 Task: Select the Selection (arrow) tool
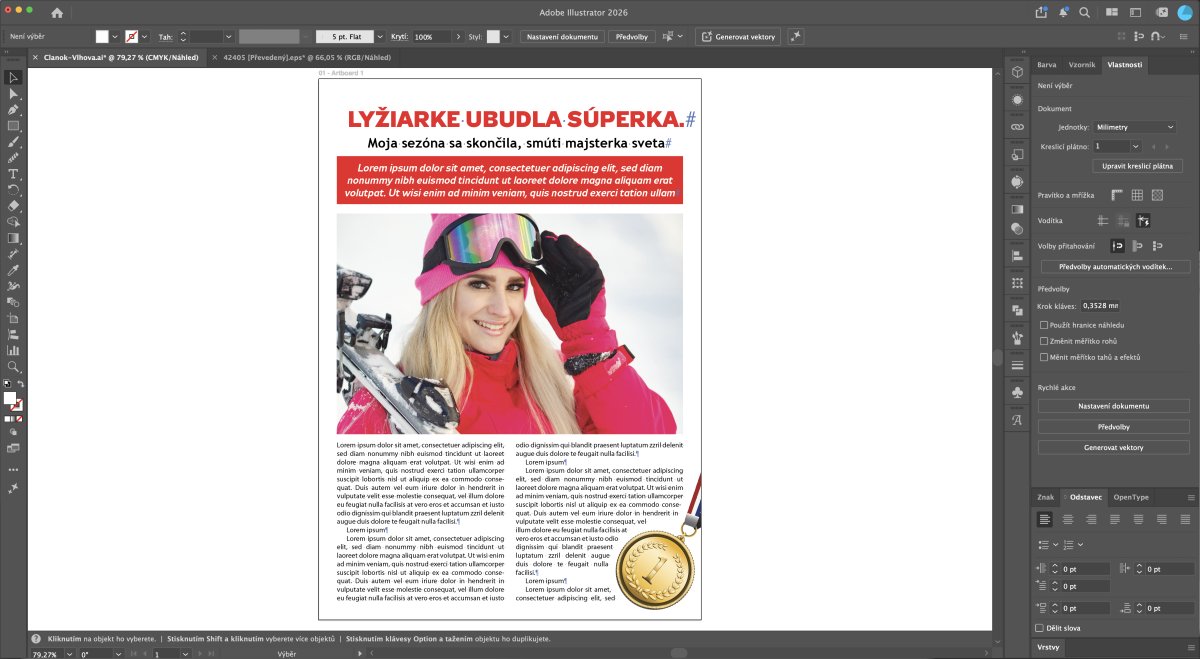coord(13,77)
